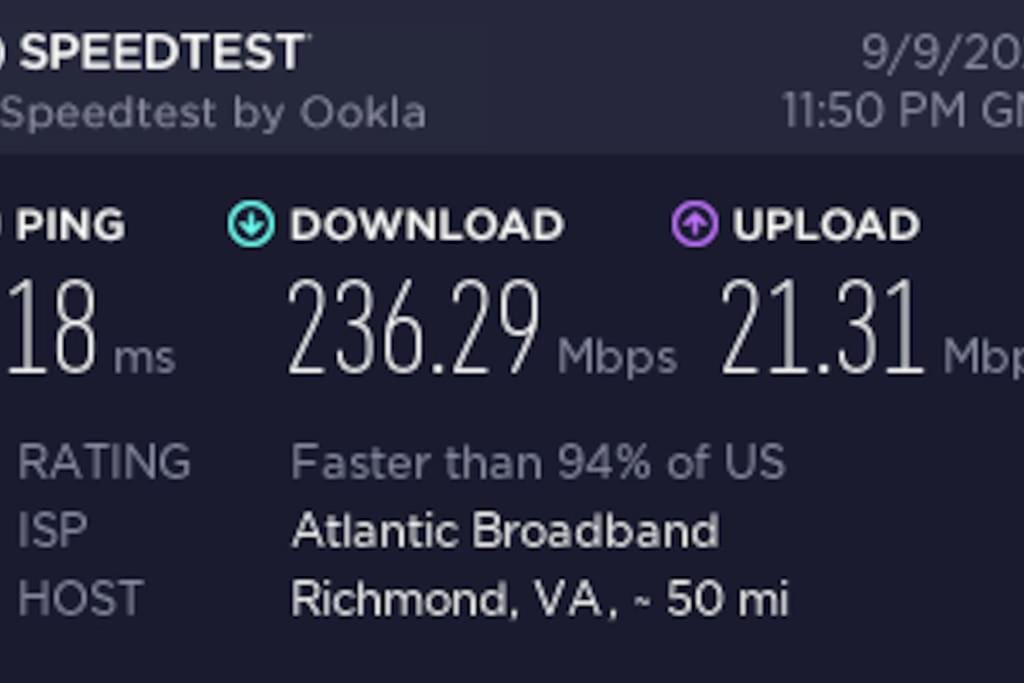Screen dimensions: 1024x683
Task: Select the 21.31 upload speed value
Action: coord(820,330)
